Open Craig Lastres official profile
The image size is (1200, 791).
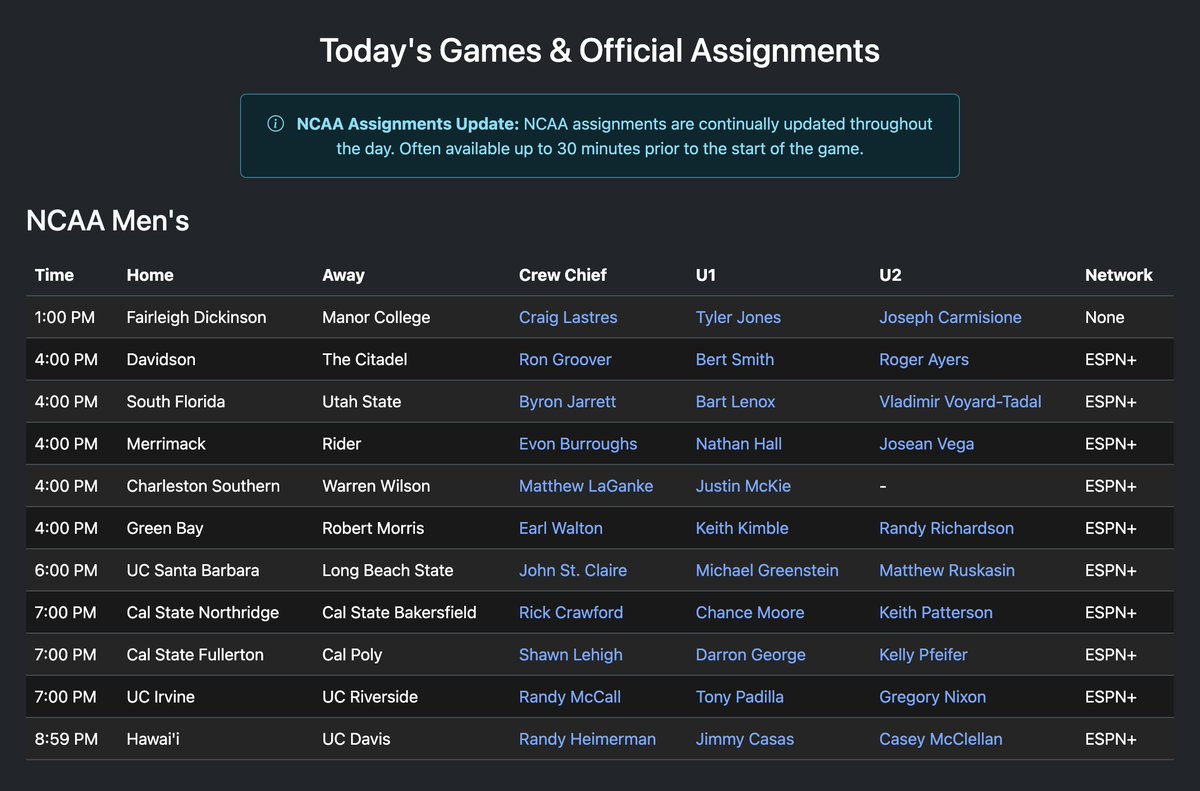point(568,317)
